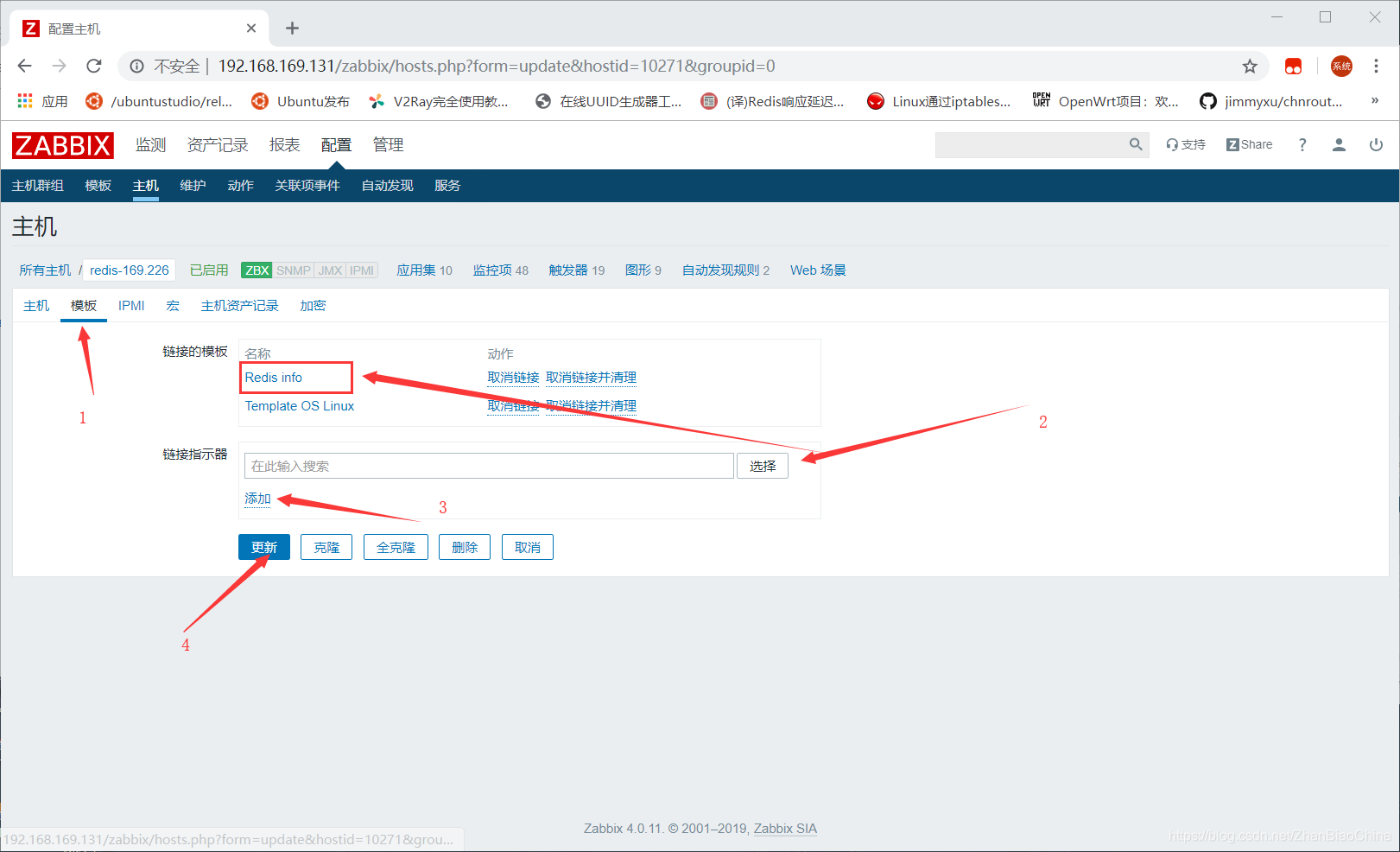Open the Redis响应延迟 bookmark
This screenshot has height=852, width=1400.
tap(772, 101)
